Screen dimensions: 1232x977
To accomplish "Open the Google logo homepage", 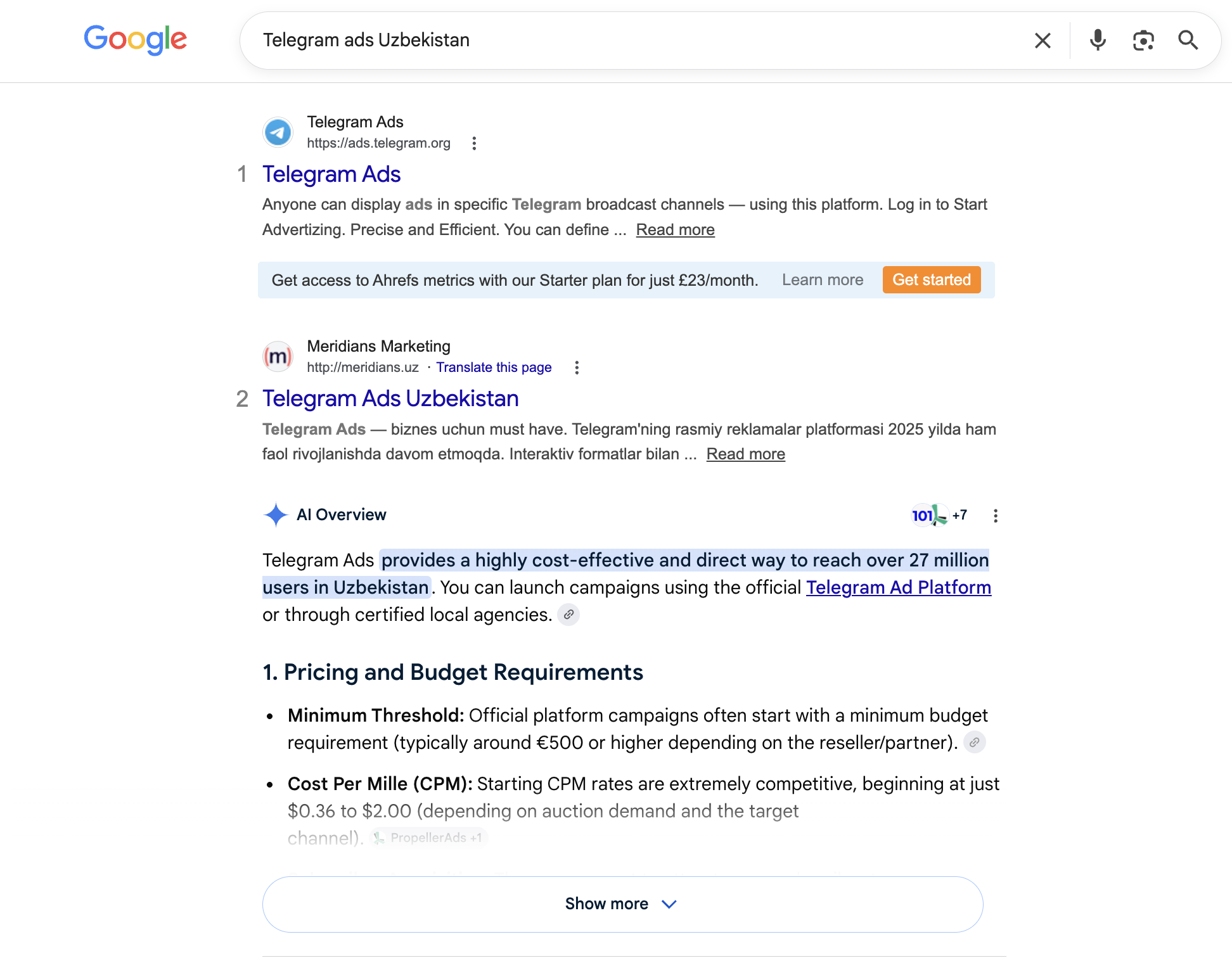I will [x=136, y=39].
